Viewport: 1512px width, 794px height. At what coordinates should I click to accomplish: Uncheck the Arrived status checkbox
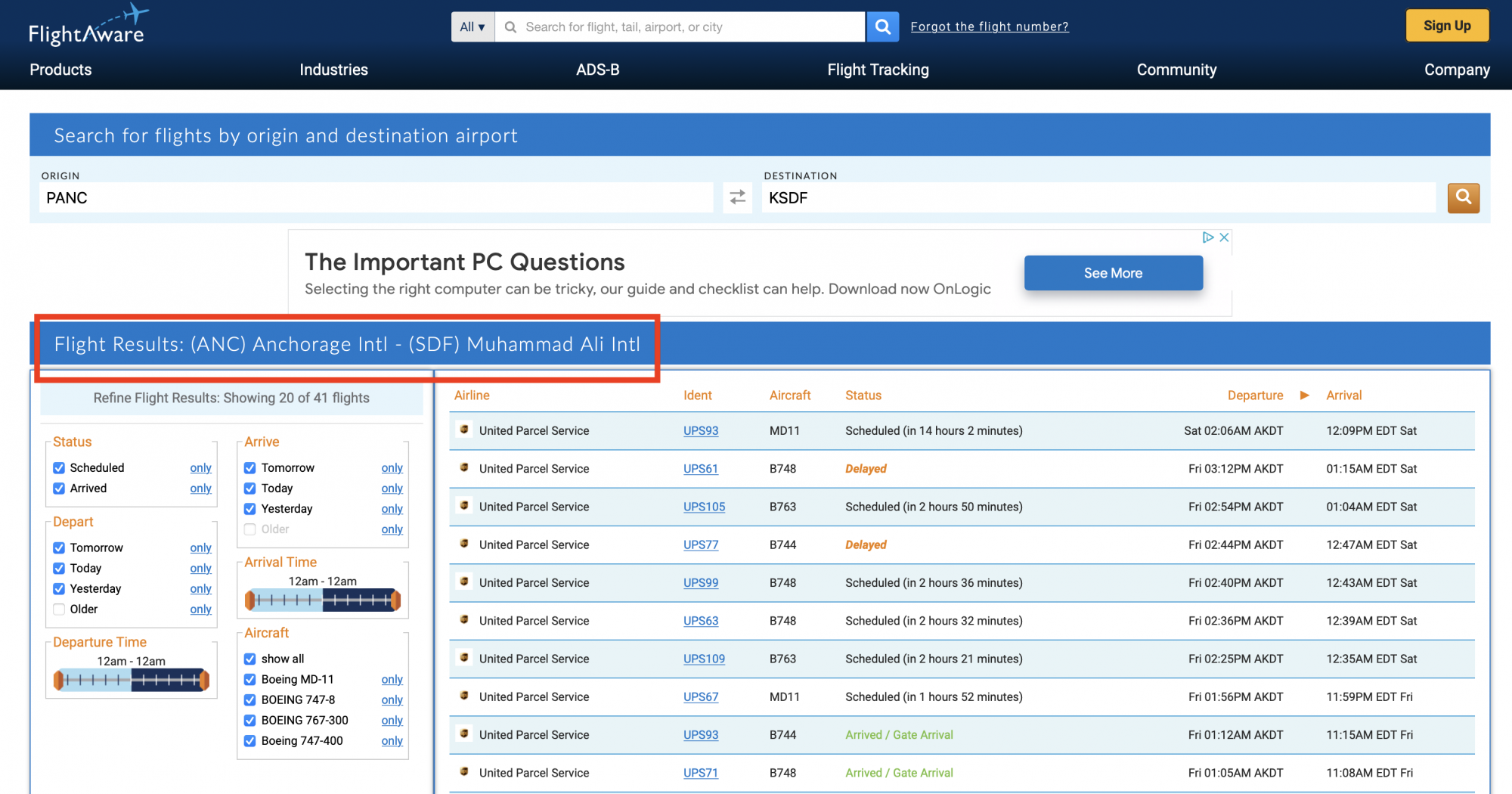point(59,488)
